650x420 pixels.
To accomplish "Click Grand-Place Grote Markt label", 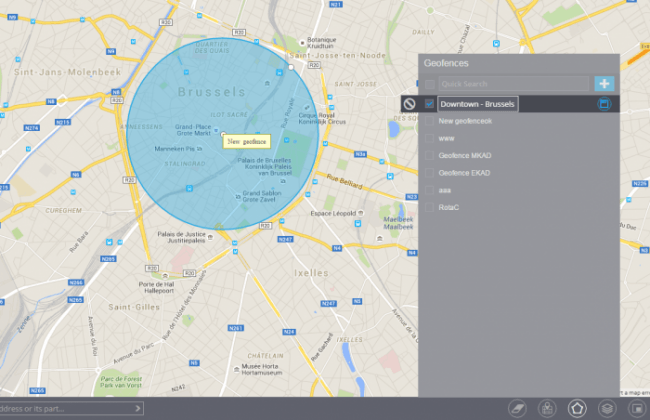I will [x=193, y=130].
